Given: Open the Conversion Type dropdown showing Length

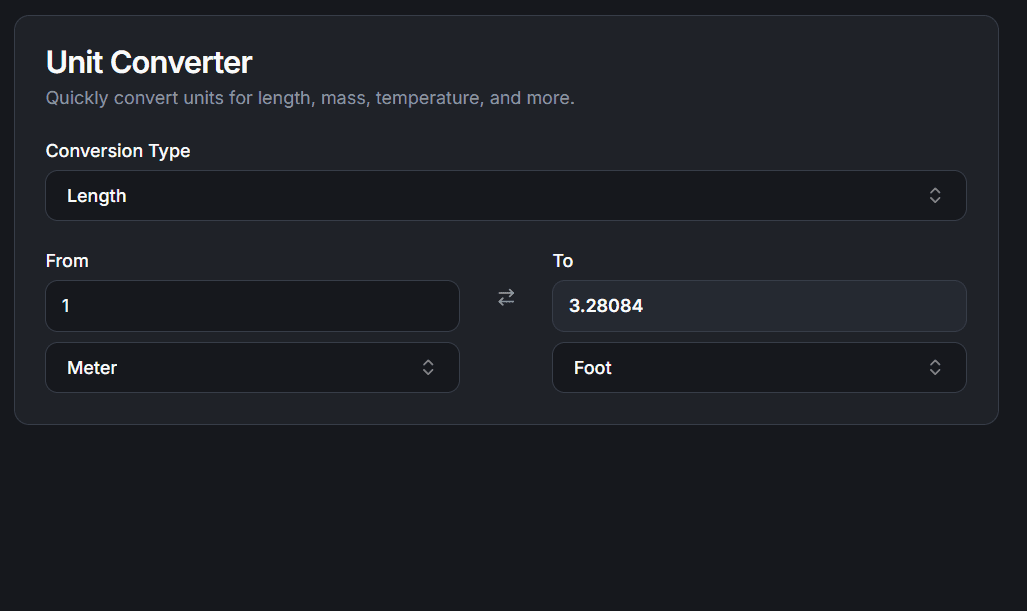Looking at the screenshot, I should pos(505,196).
